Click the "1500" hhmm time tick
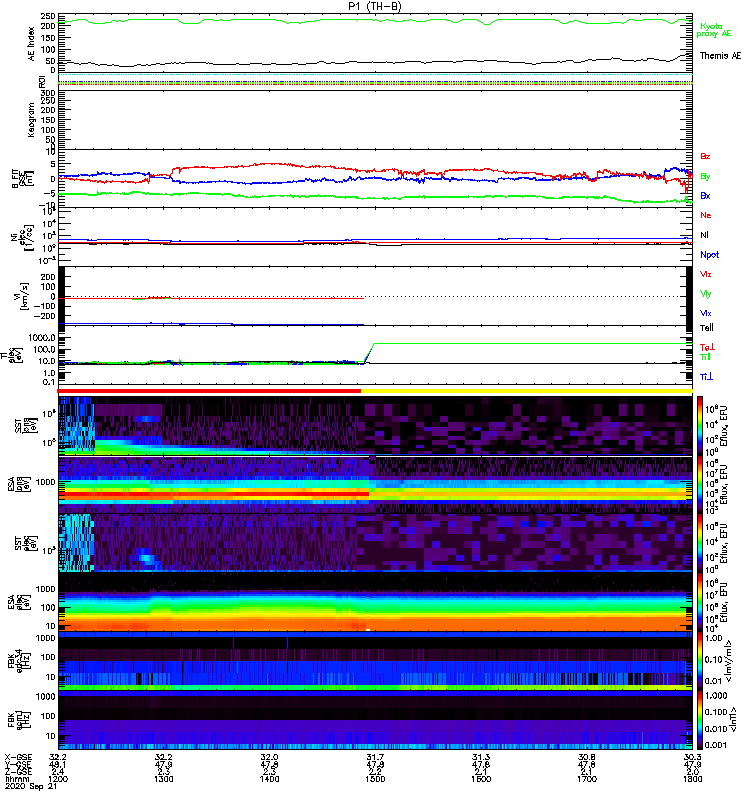The image size is (750, 800). pos(375,779)
